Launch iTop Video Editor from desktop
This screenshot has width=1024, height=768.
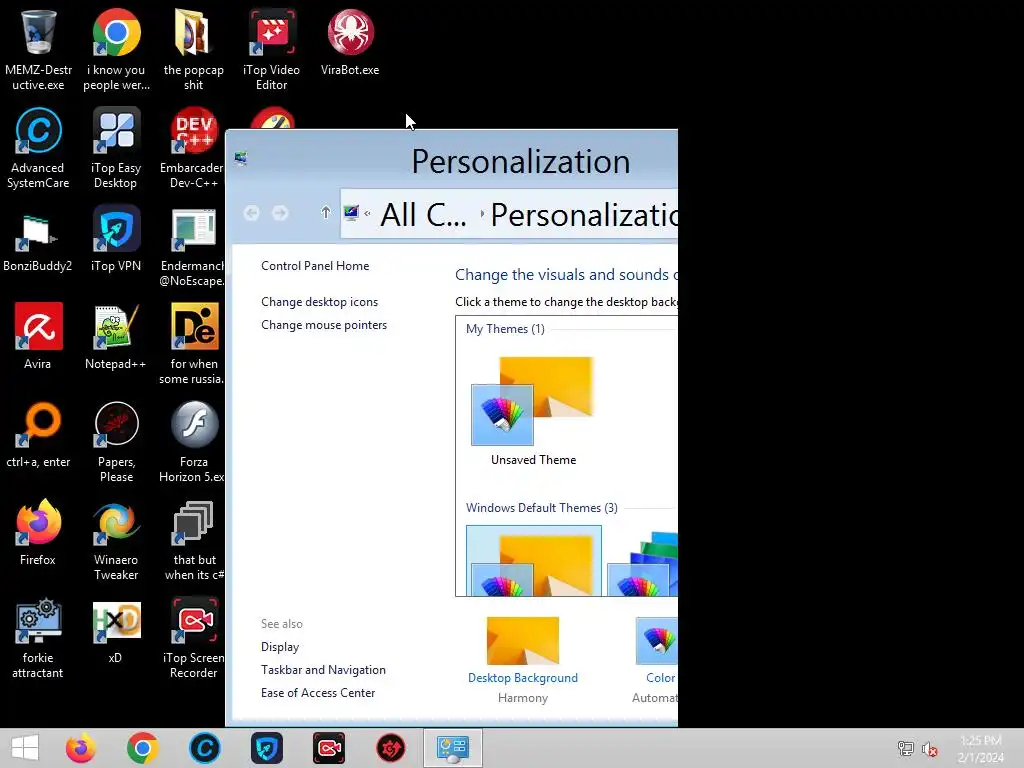tap(271, 50)
